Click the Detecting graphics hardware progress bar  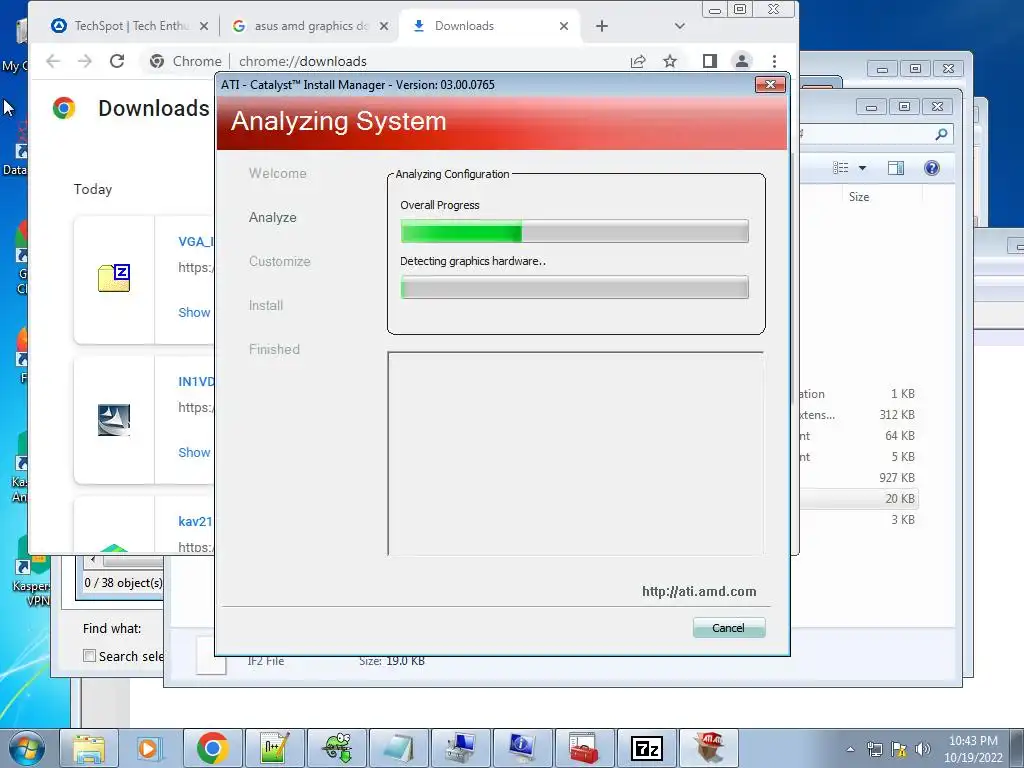pyautogui.click(x=575, y=287)
